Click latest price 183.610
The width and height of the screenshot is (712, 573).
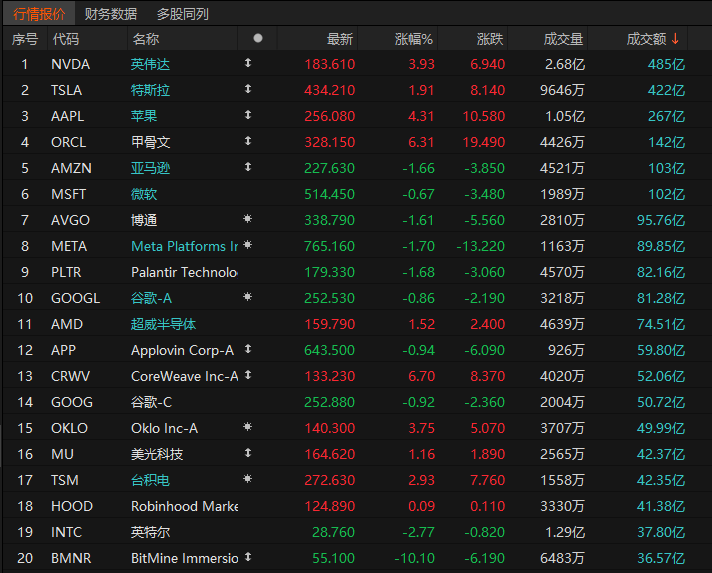(x=330, y=64)
